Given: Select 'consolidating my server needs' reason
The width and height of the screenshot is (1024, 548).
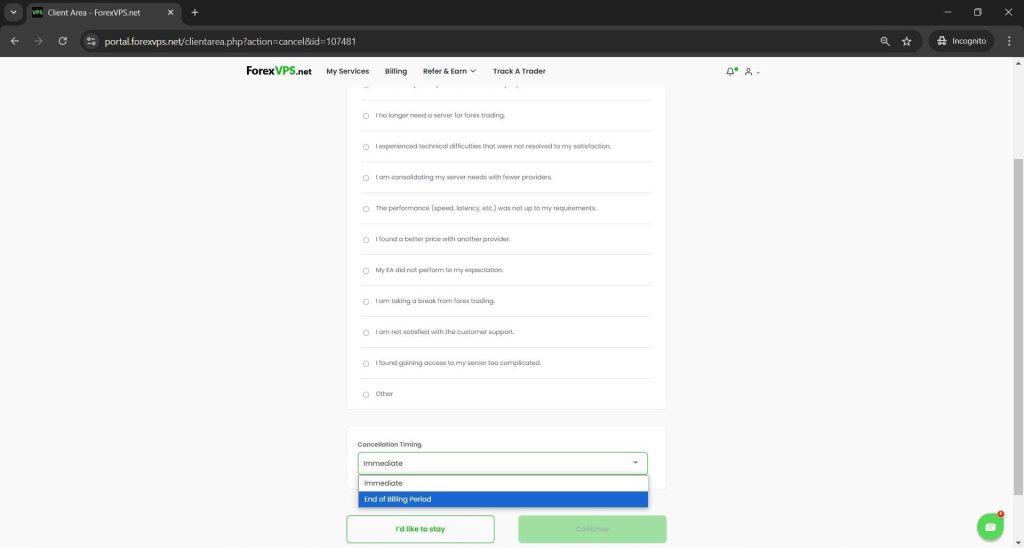Looking at the screenshot, I should coord(366,178).
